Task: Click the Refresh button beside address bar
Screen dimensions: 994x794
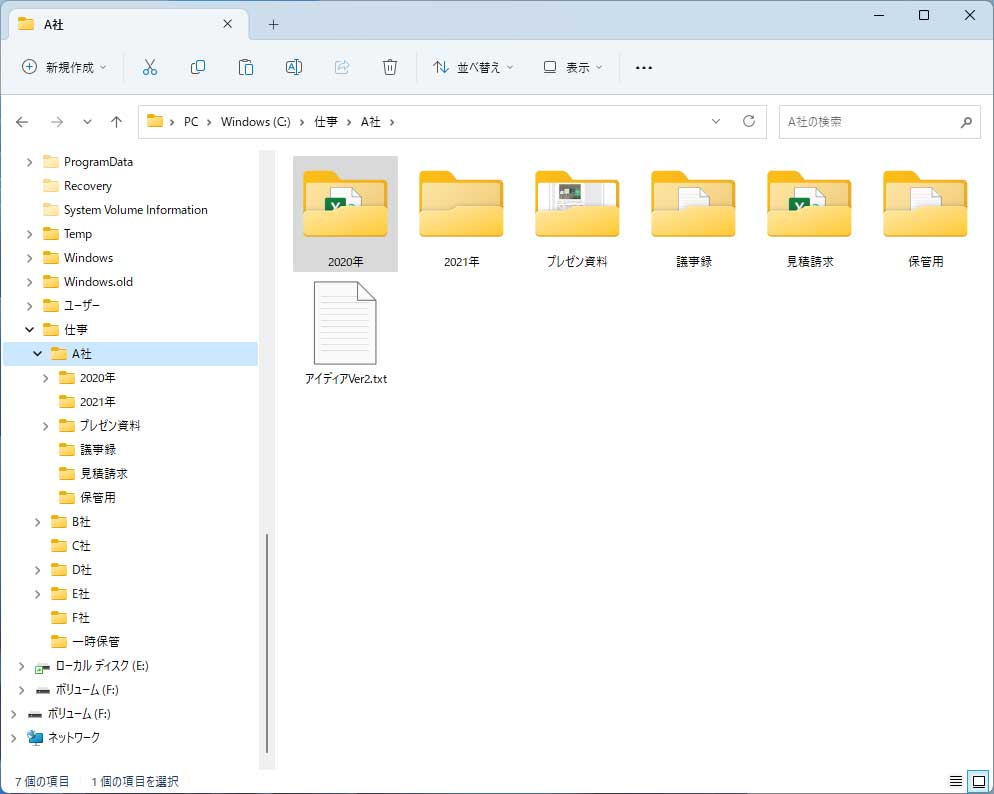Action: coord(748,121)
